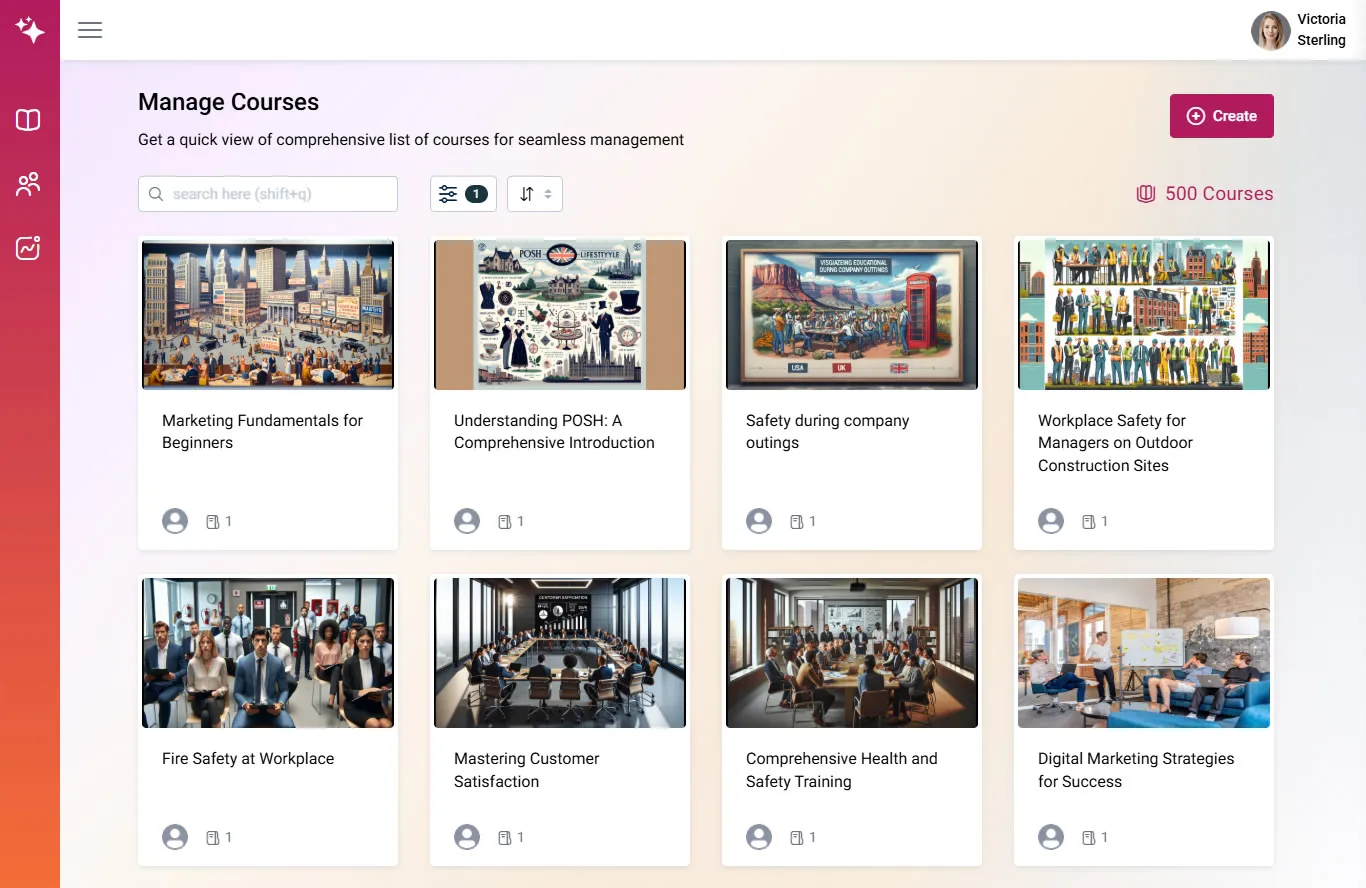Screen dimensions: 1366x888
Task: Open the analytics chart icon in sidebar
Action: (28, 248)
